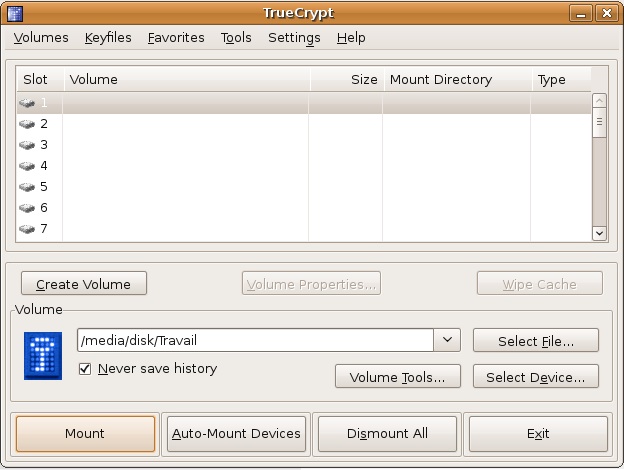Open the Keyfiles menu
624x470 pixels.
click(108, 38)
